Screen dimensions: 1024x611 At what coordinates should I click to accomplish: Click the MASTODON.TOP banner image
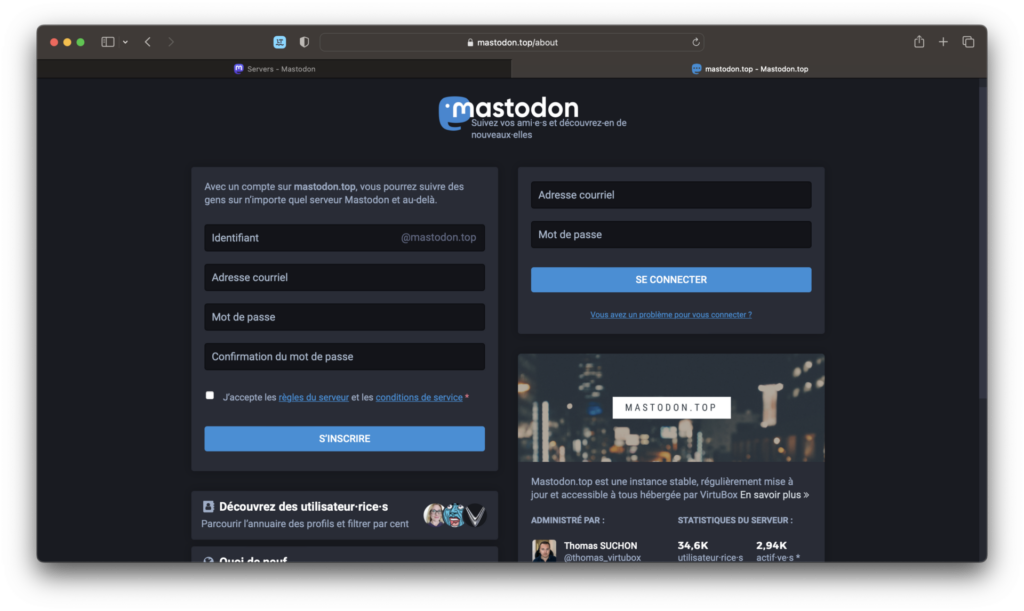(x=671, y=407)
